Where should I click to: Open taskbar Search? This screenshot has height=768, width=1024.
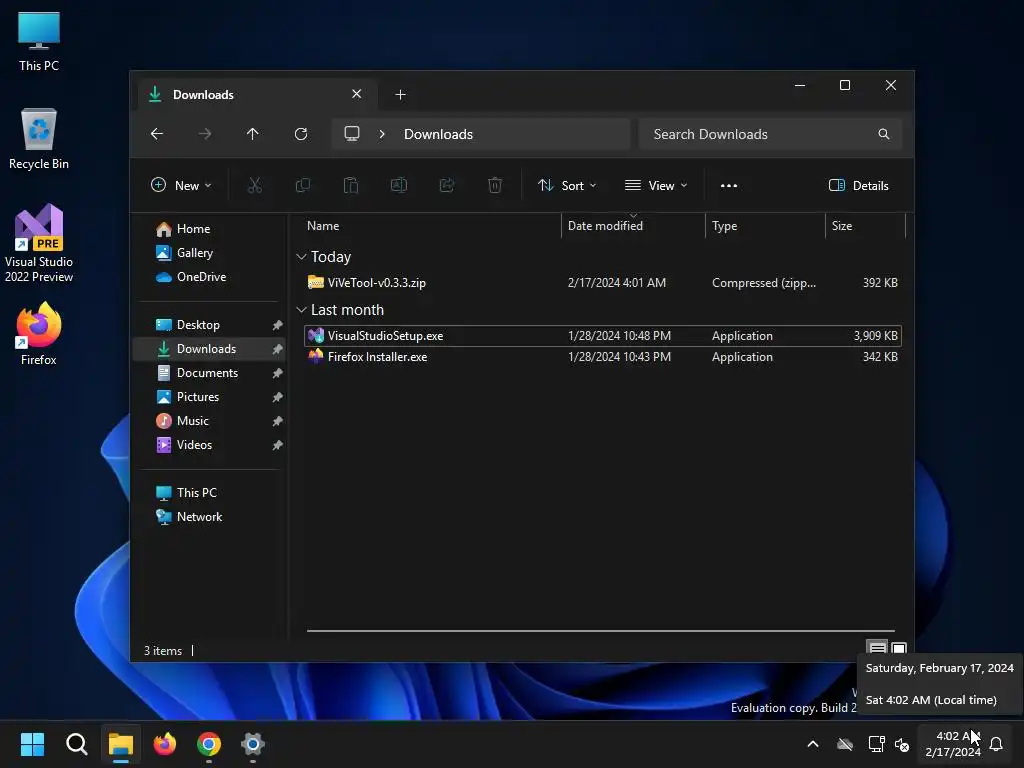(76, 744)
